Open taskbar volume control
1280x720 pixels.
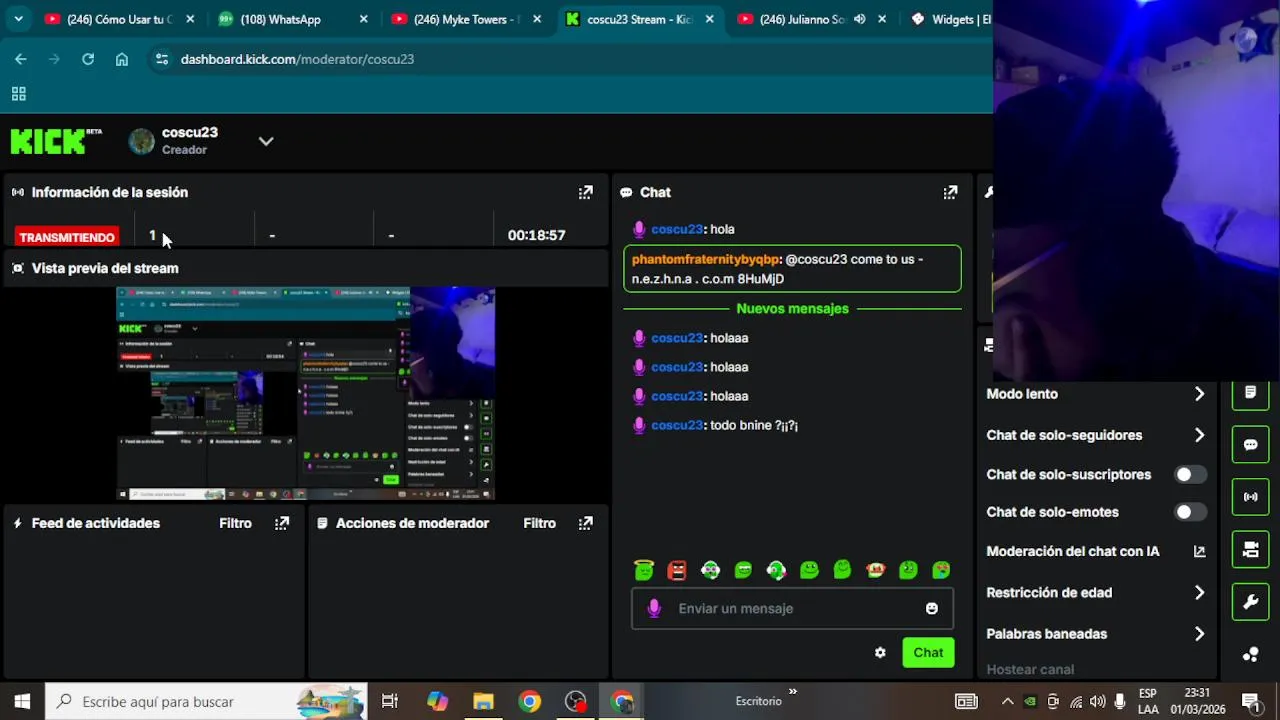(1098, 702)
